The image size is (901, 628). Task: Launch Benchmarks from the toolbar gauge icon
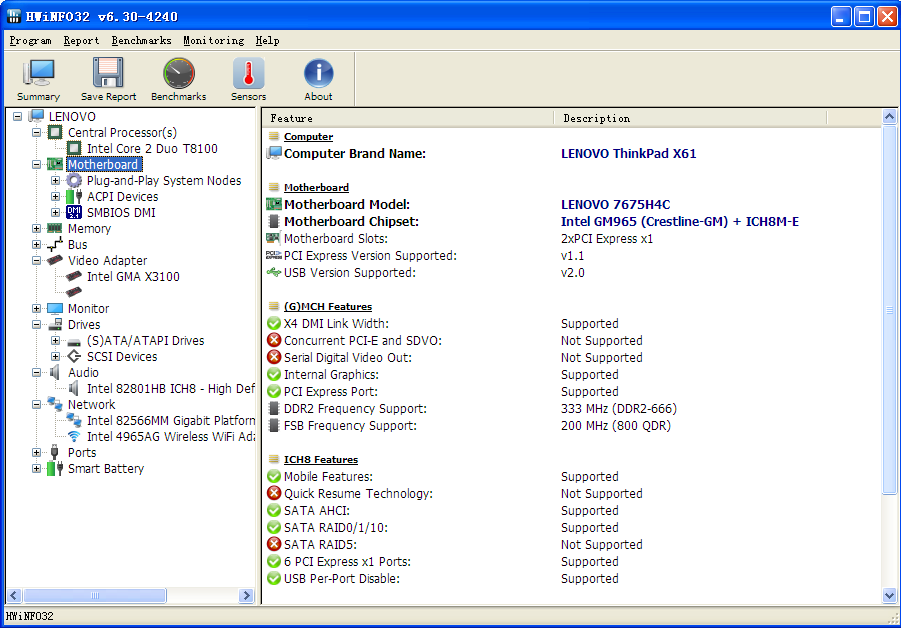179,73
